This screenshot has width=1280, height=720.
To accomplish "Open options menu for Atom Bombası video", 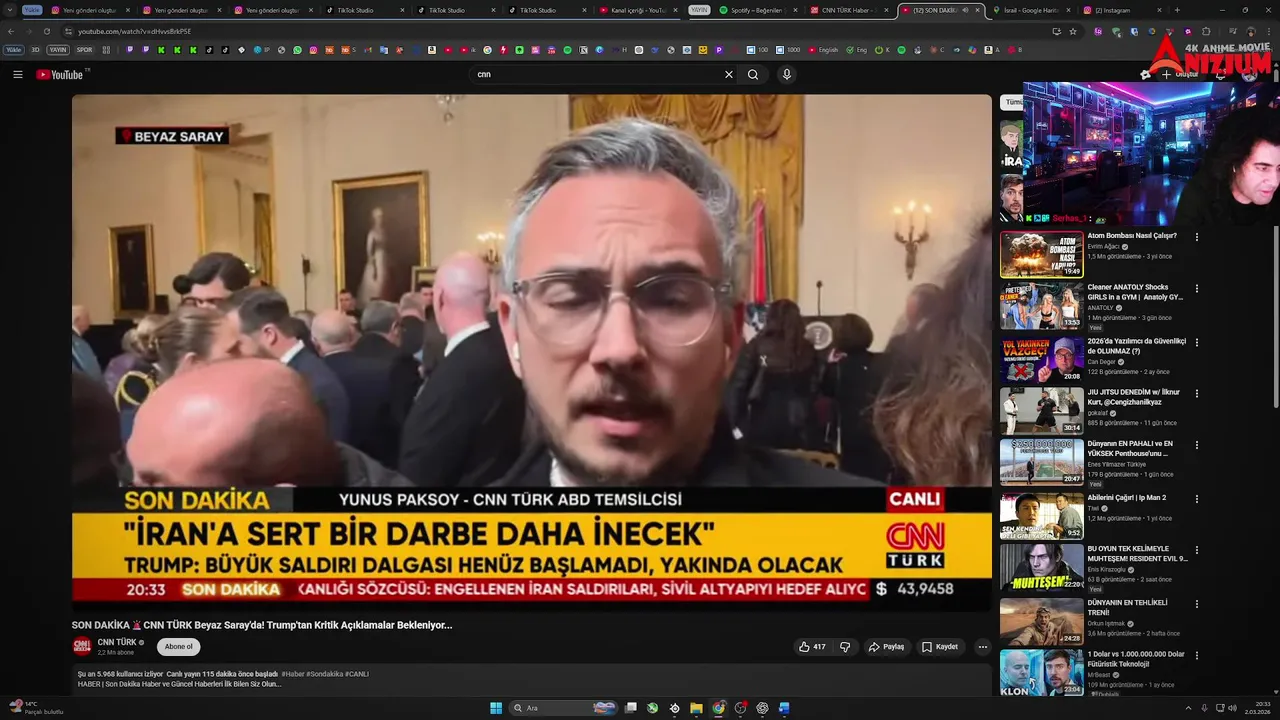I will (x=1196, y=237).
